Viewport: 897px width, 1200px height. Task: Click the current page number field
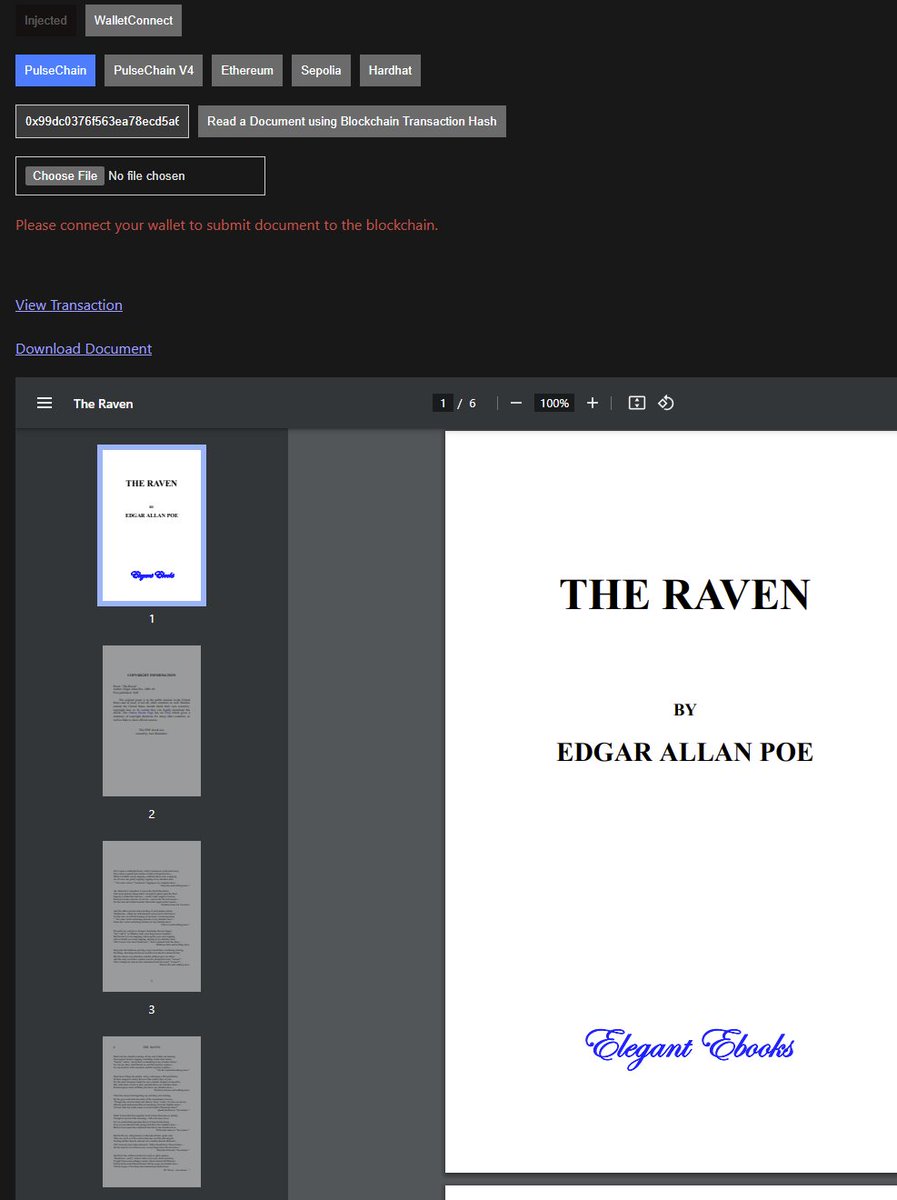pyautogui.click(x=442, y=403)
